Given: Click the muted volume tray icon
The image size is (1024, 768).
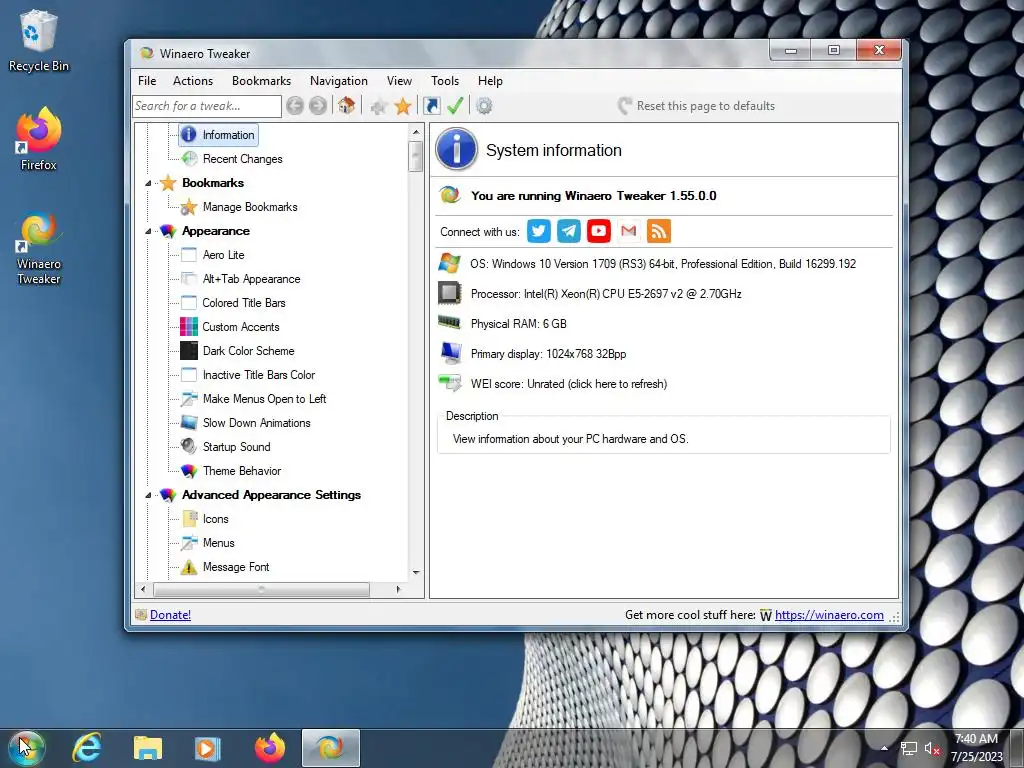Looking at the screenshot, I should point(932,749).
